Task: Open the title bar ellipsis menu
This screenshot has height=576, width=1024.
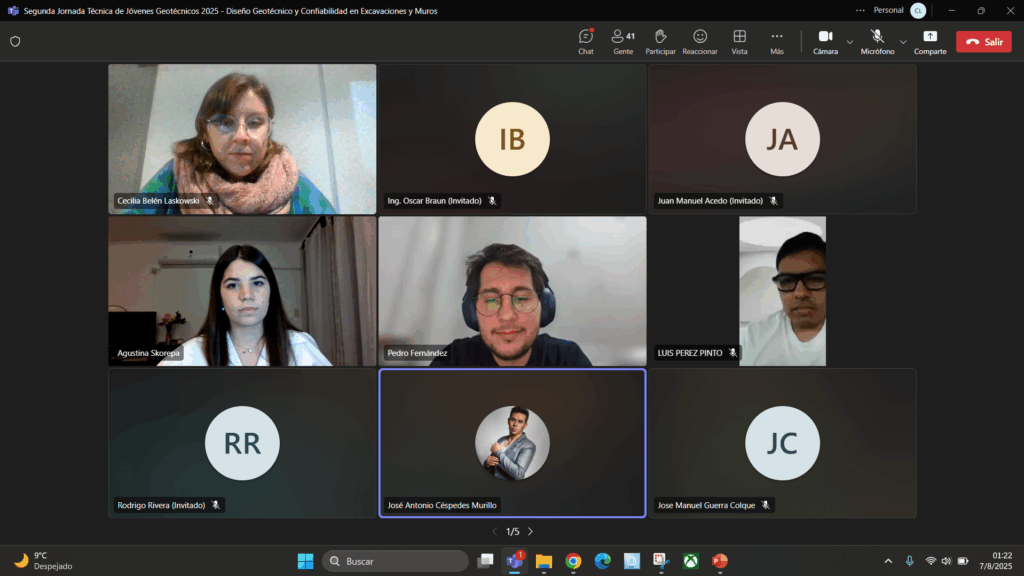Action: pyautogui.click(x=860, y=10)
